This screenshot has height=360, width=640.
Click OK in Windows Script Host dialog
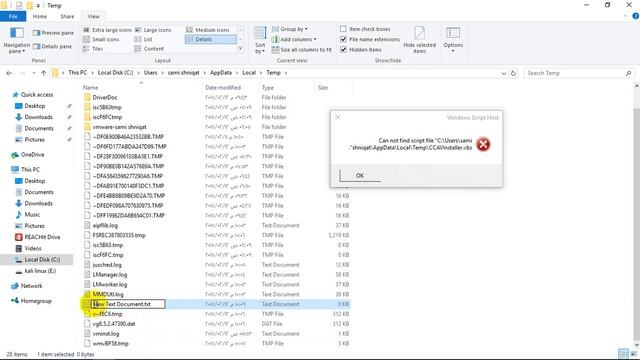(360, 176)
